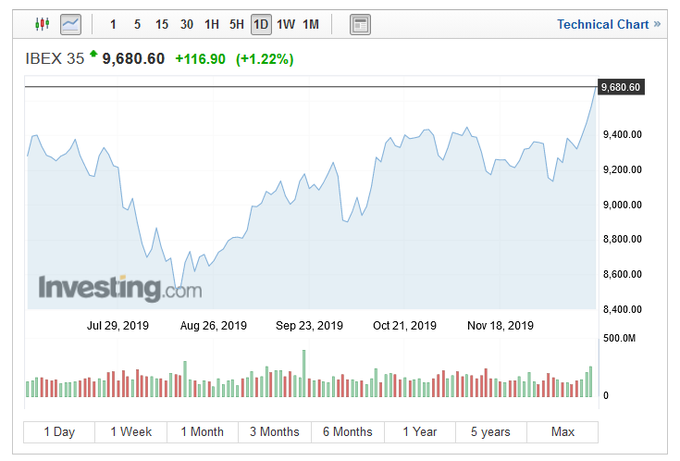Choose the 1H interval
Viewport: 680px width, 461px height.
click(x=212, y=24)
